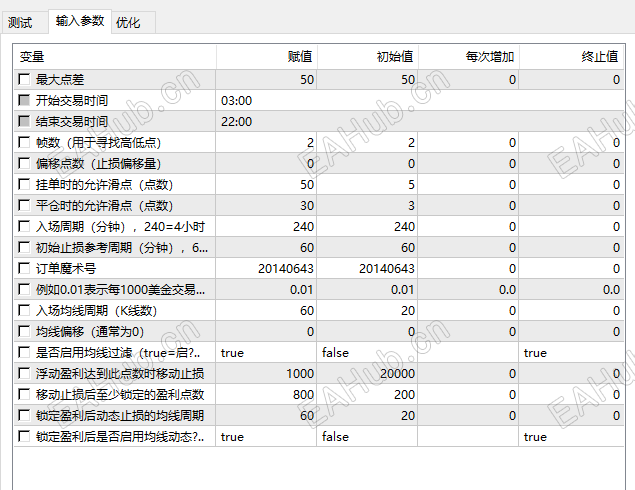Screen dimensions: 635x490
Task: Enable the 均线偏移 (通常为0) checkbox
Action: [24, 331]
